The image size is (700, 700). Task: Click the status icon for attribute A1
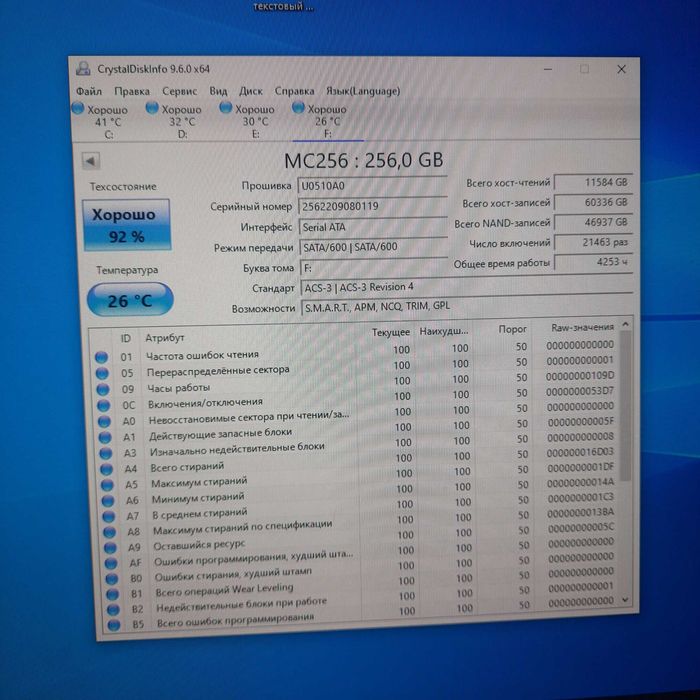[x=105, y=438]
